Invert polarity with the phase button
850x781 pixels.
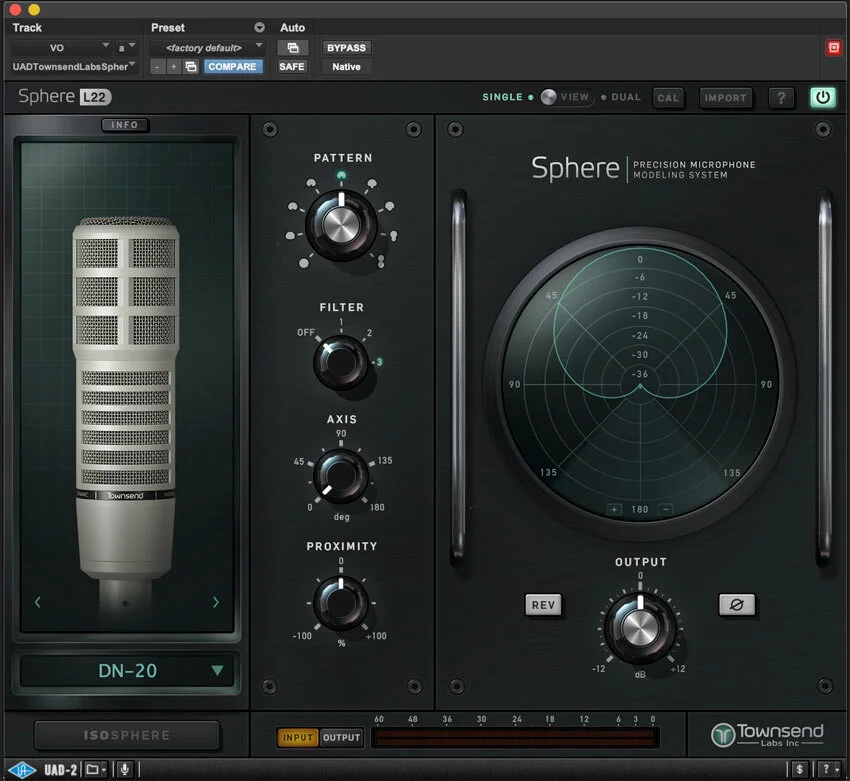737,604
